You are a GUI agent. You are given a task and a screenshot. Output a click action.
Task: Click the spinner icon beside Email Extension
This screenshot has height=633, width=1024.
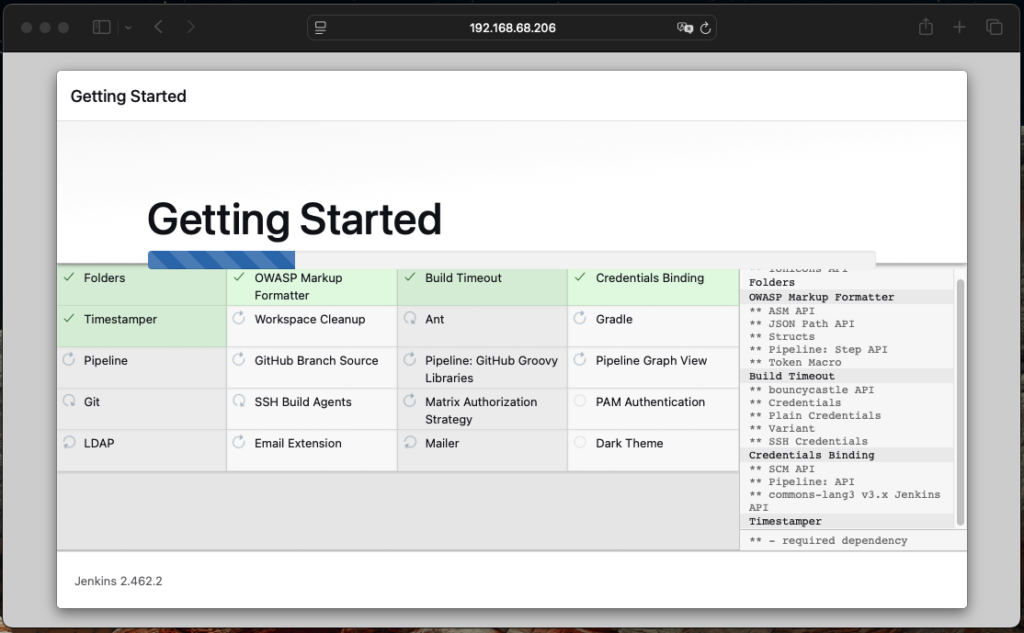[x=239, y=442]
